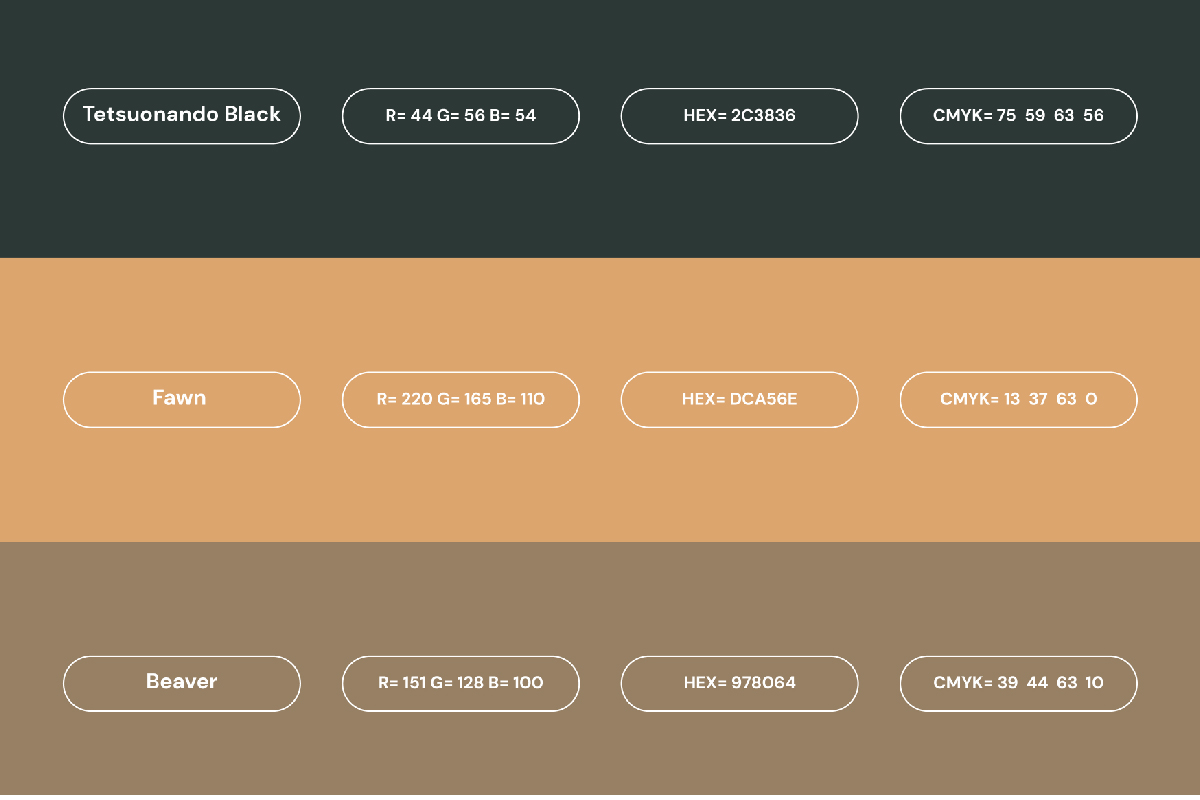This screenshot has width=1200, height=800.
Task: Click the Beaver color name pill
Action: click(x=181, y=683)
